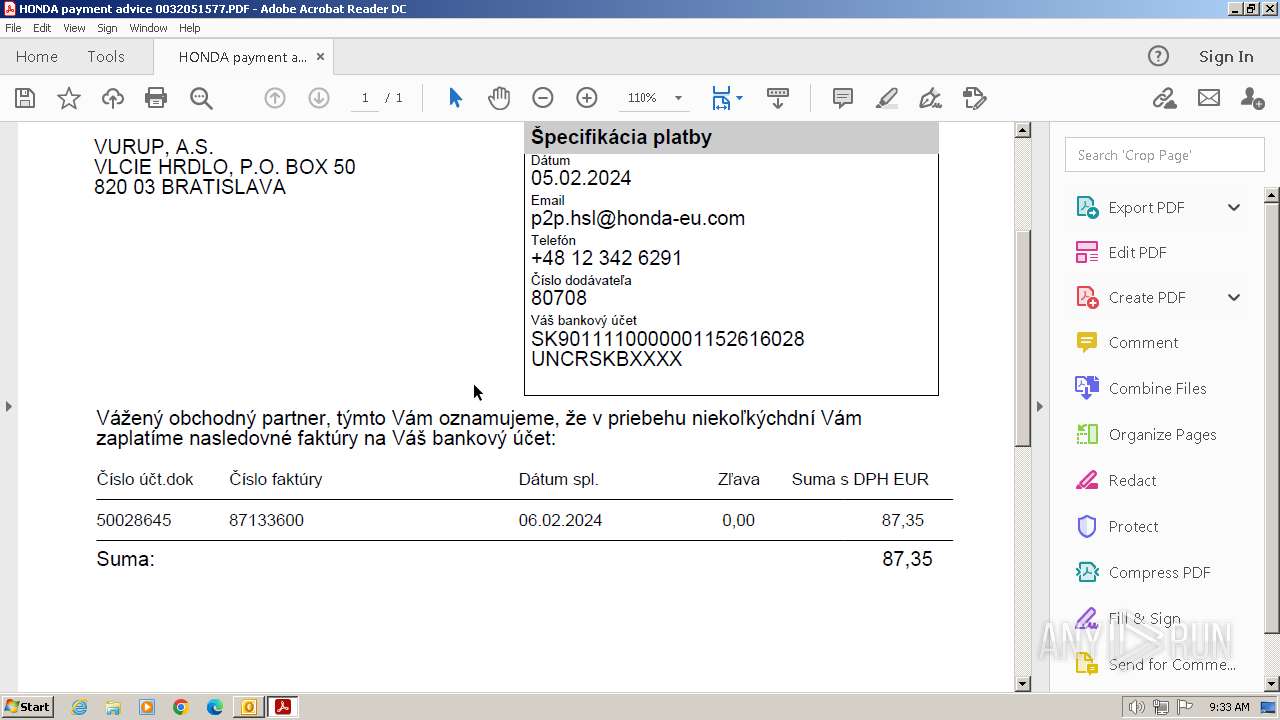The width and height of the screenshot is (1280, 720).
Task: Click the email p2p.hsl@honda-eu.com text
Action: coord(638,218)
